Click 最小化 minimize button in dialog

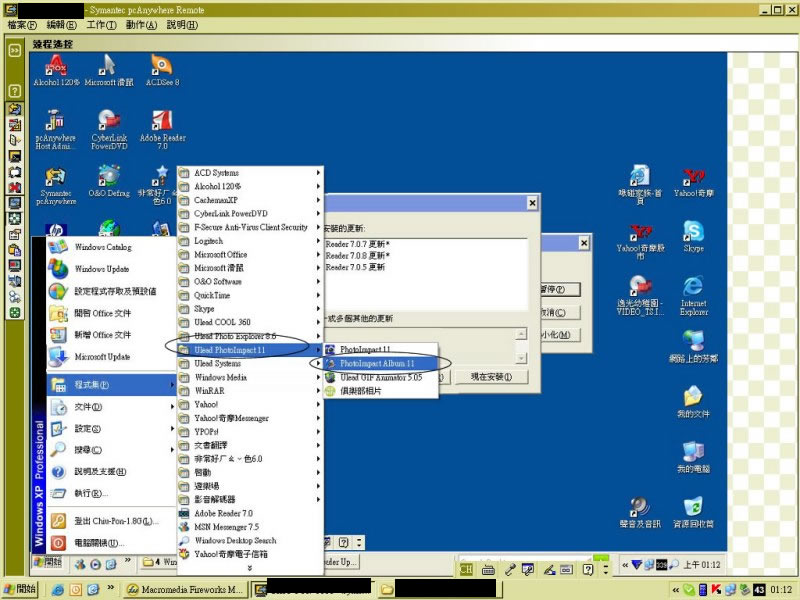click(561, 335)
